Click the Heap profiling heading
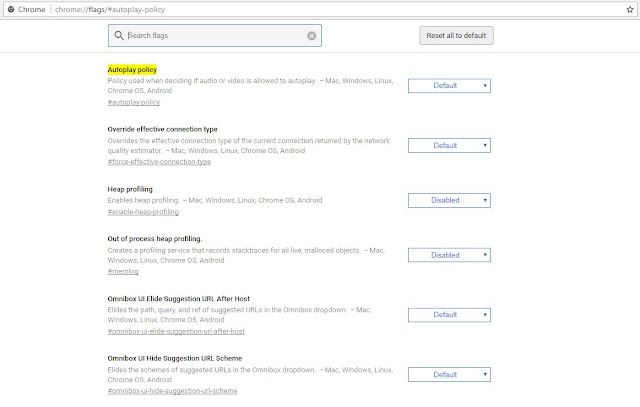The height and width of the screenshot is (407, 640). [x=130, y=189]
